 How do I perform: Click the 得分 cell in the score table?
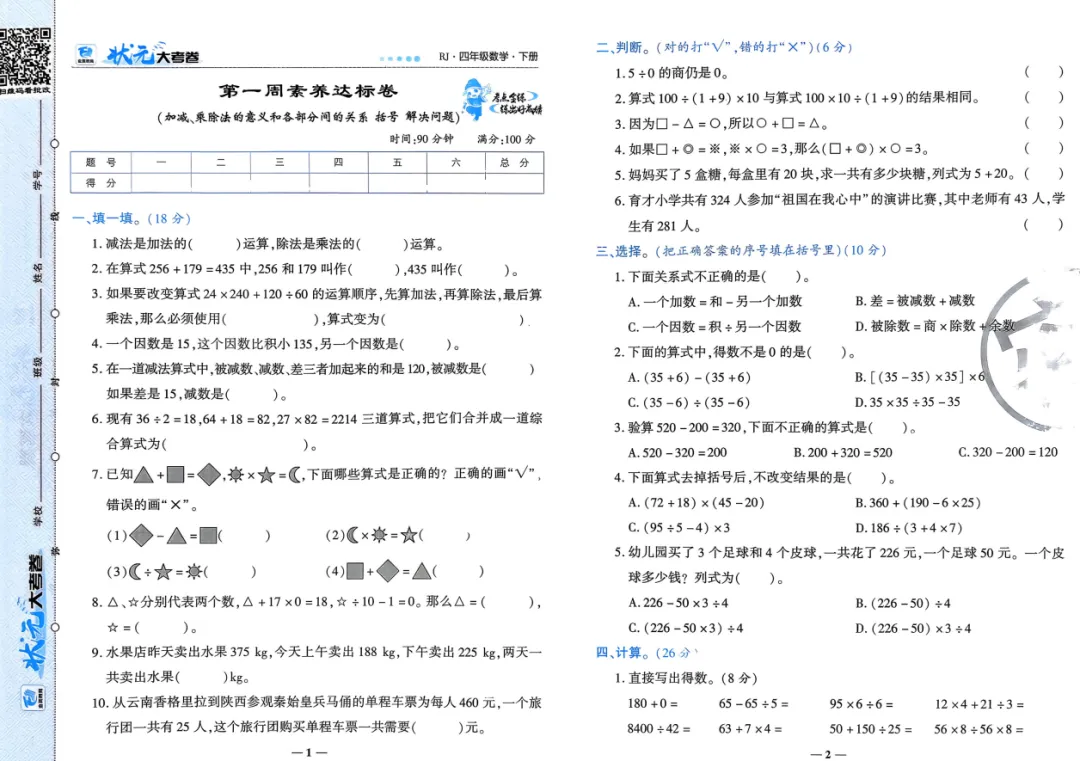pos(101,183)
